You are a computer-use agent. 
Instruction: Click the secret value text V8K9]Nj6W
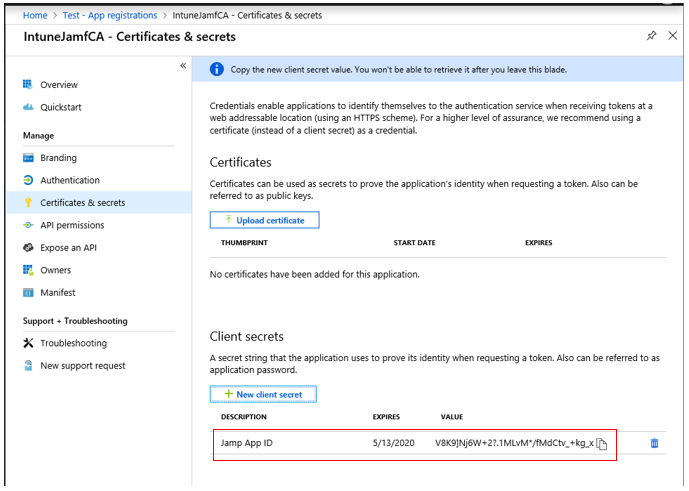coord(514,443)
